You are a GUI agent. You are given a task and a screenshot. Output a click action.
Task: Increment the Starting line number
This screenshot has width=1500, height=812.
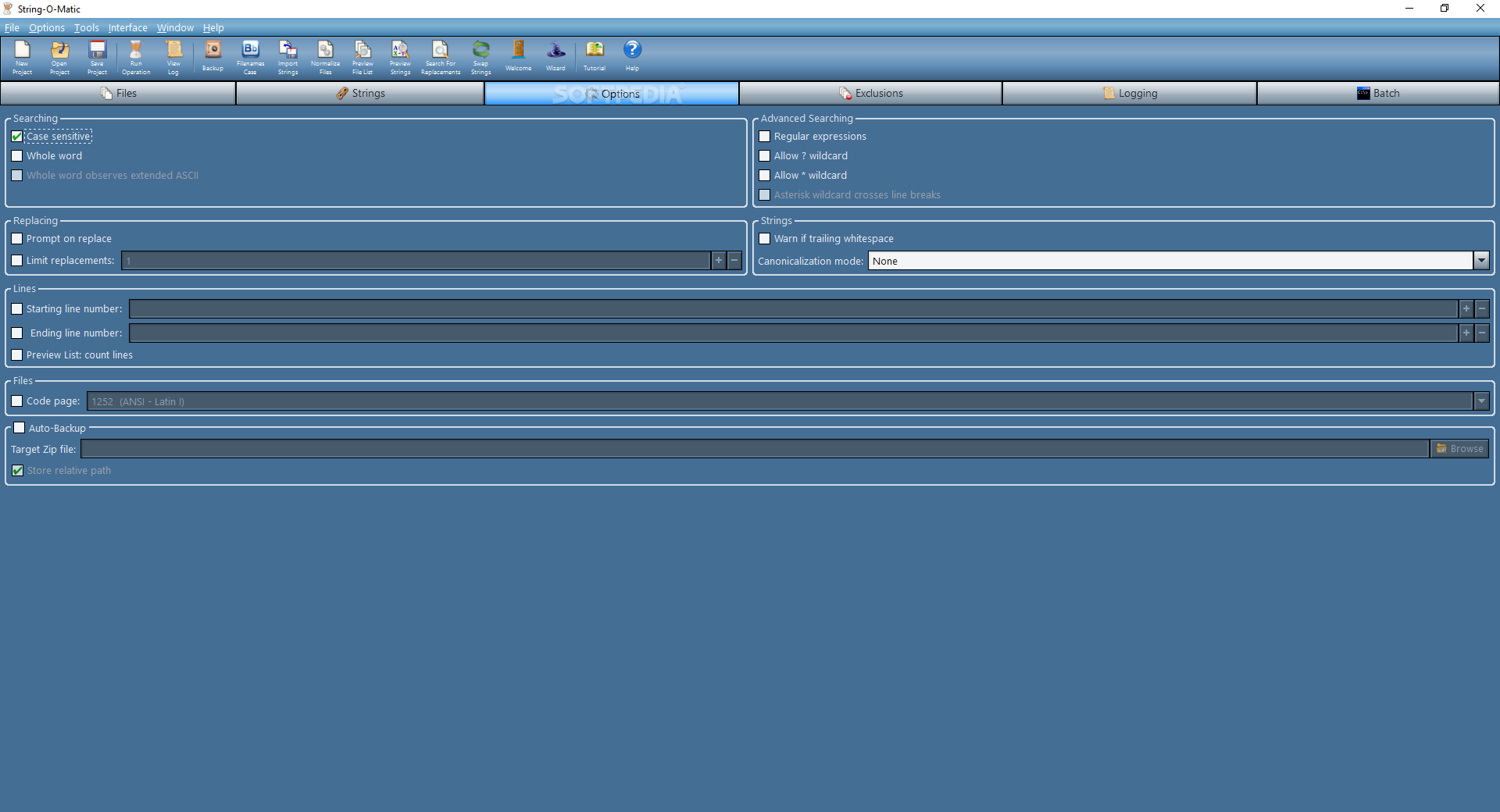1466,309
